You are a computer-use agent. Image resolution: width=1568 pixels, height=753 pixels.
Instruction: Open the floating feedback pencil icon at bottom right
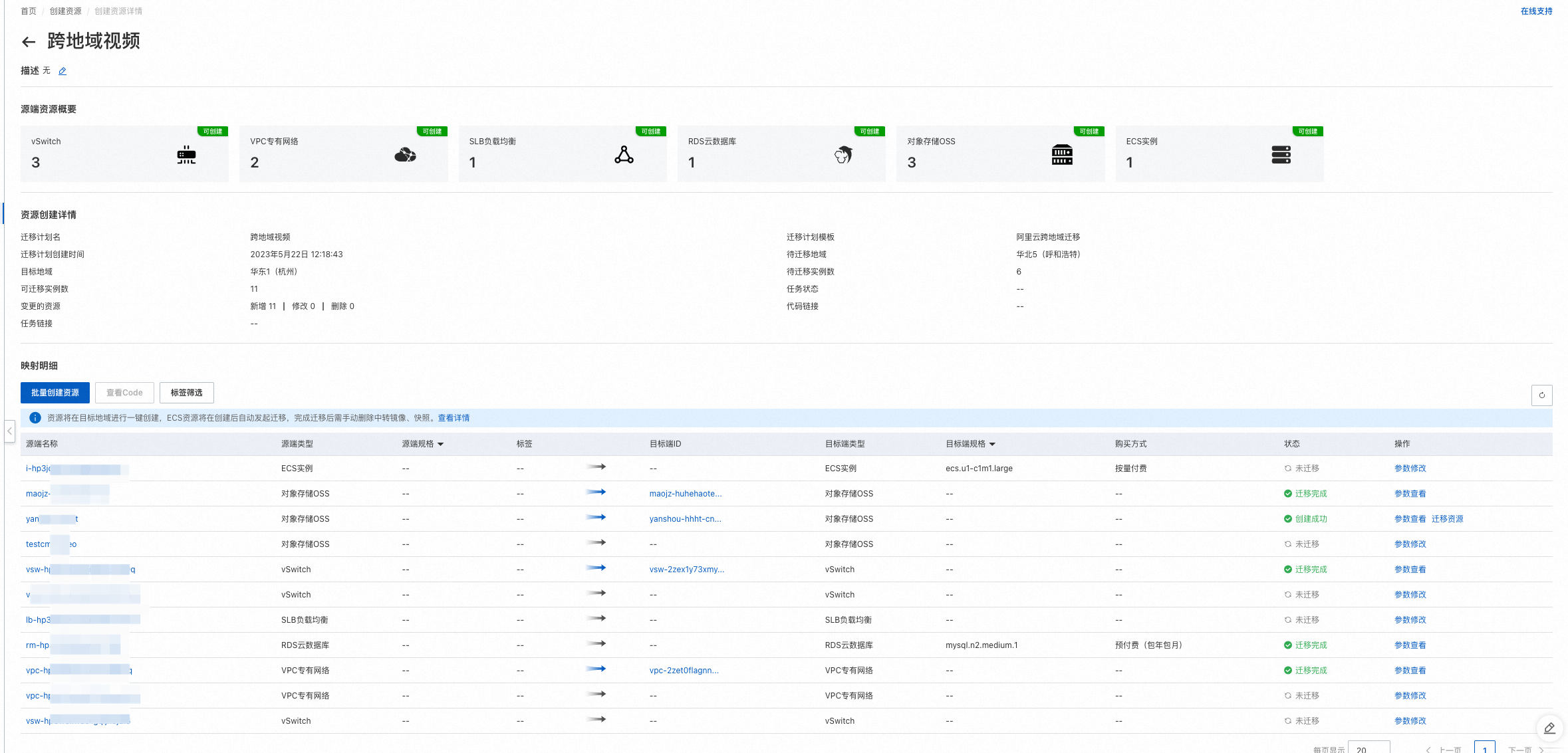point(1549,728)
